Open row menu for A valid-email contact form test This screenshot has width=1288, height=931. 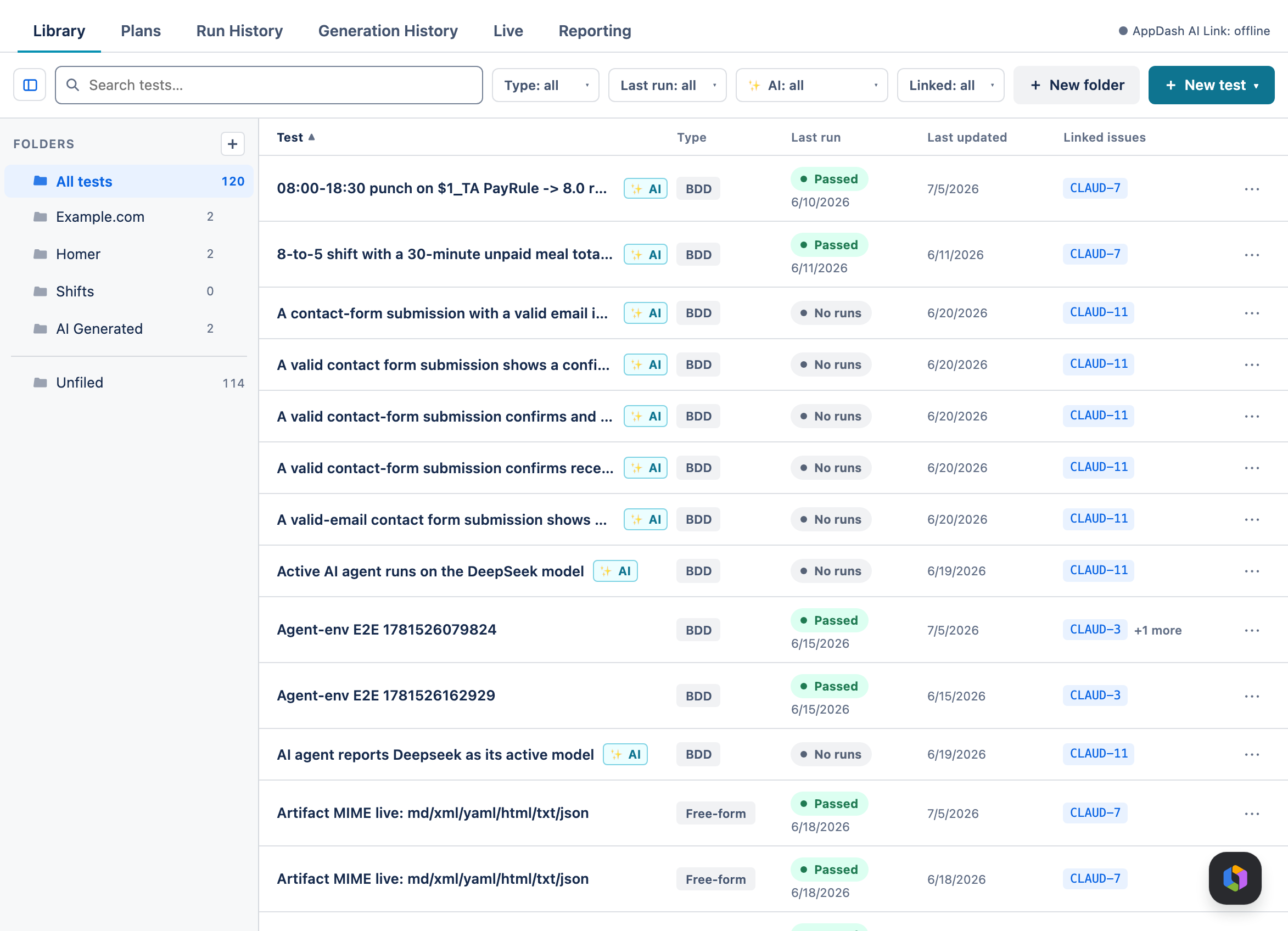point(1252,519)
